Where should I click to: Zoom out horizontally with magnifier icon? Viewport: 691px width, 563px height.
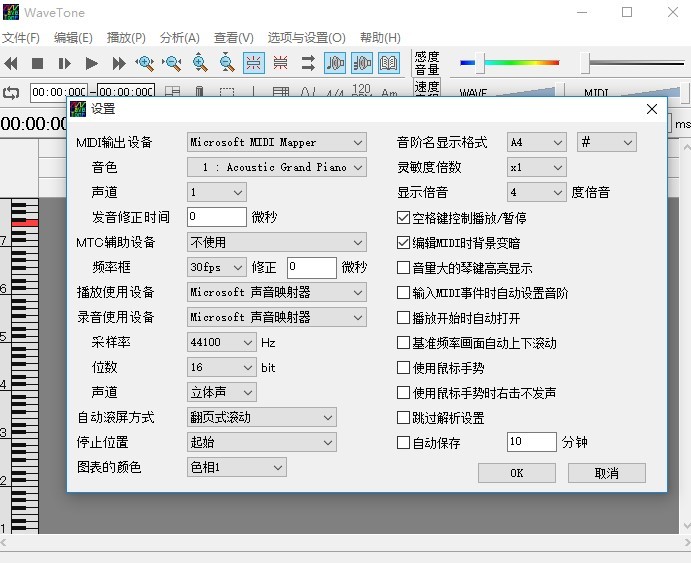point(172,63)
